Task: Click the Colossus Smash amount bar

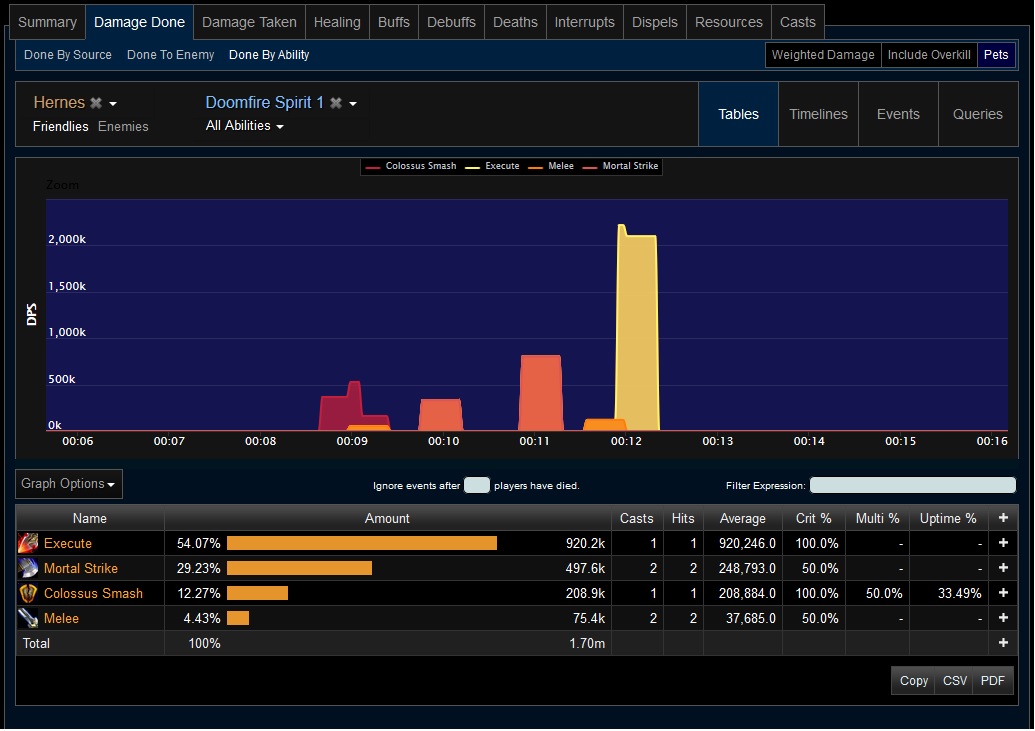Action: pyautogui.click(x=257, y=593)
